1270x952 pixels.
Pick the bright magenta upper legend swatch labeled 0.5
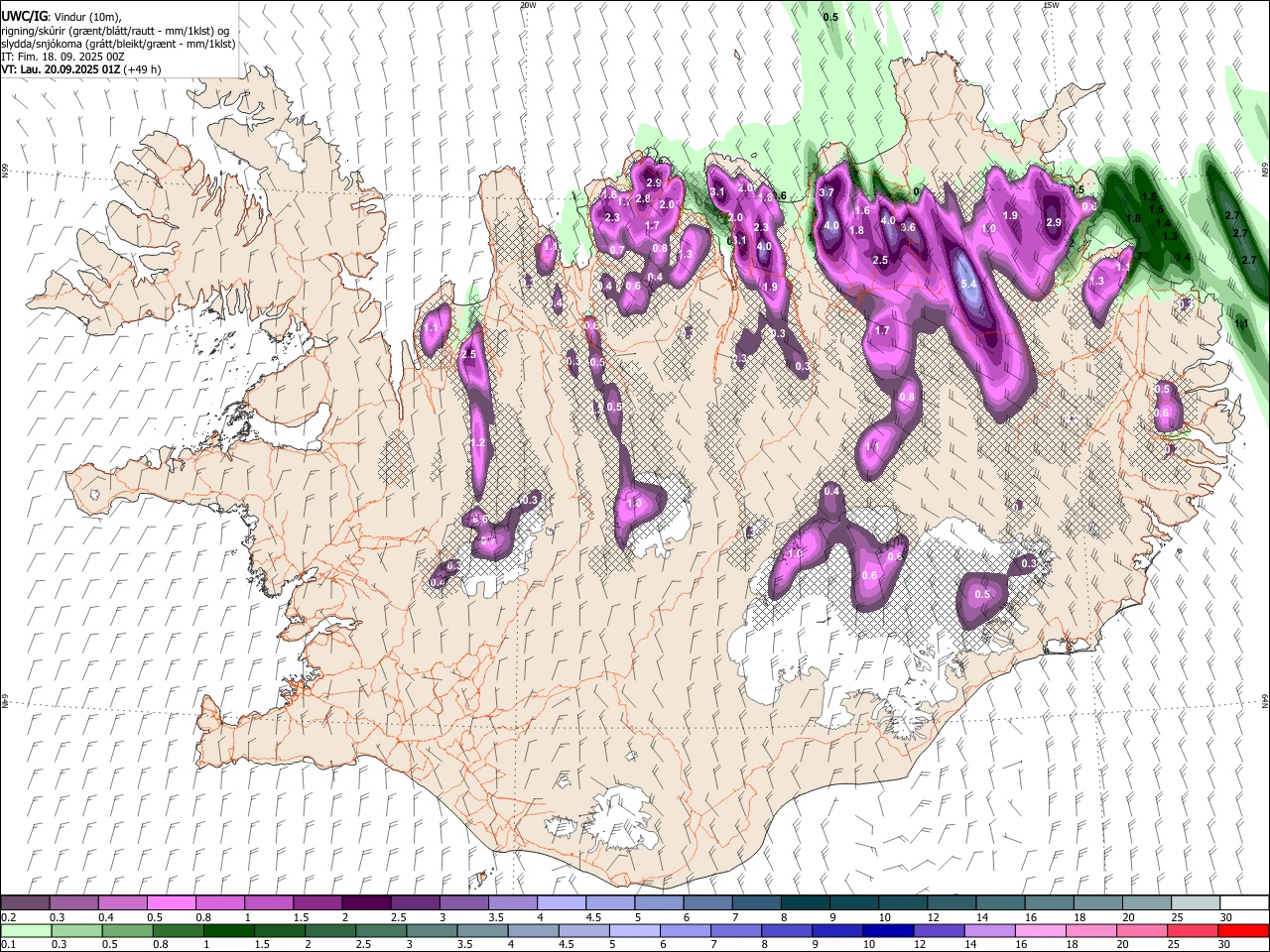pyautogui.click(x=171, y=903)
